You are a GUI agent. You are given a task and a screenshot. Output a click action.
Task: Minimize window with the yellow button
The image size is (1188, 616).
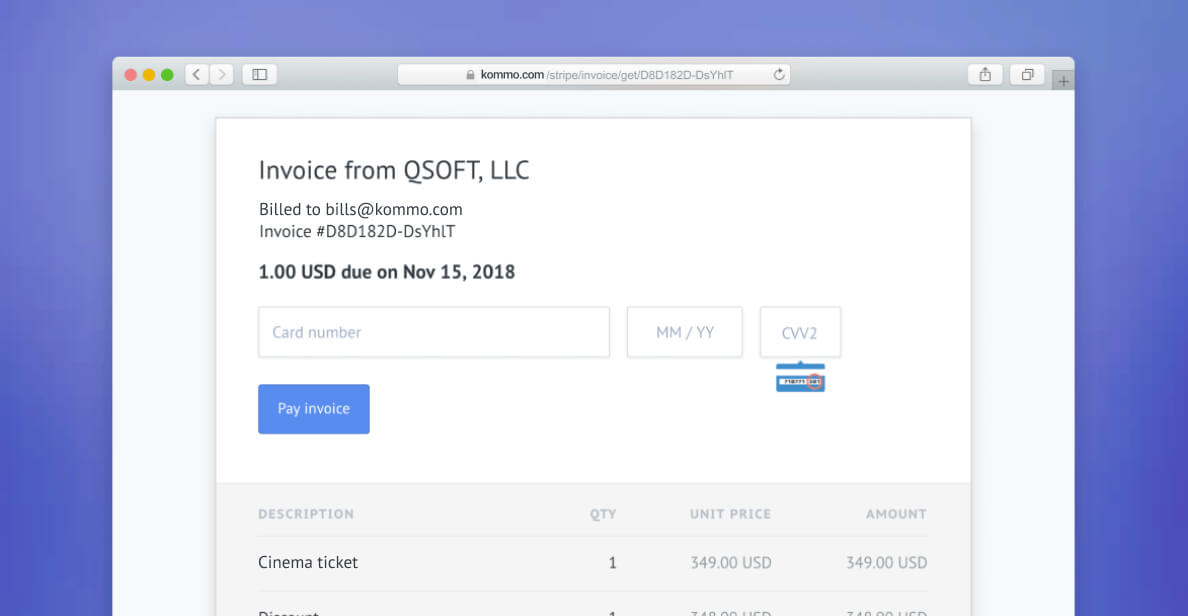coord(148,74)
